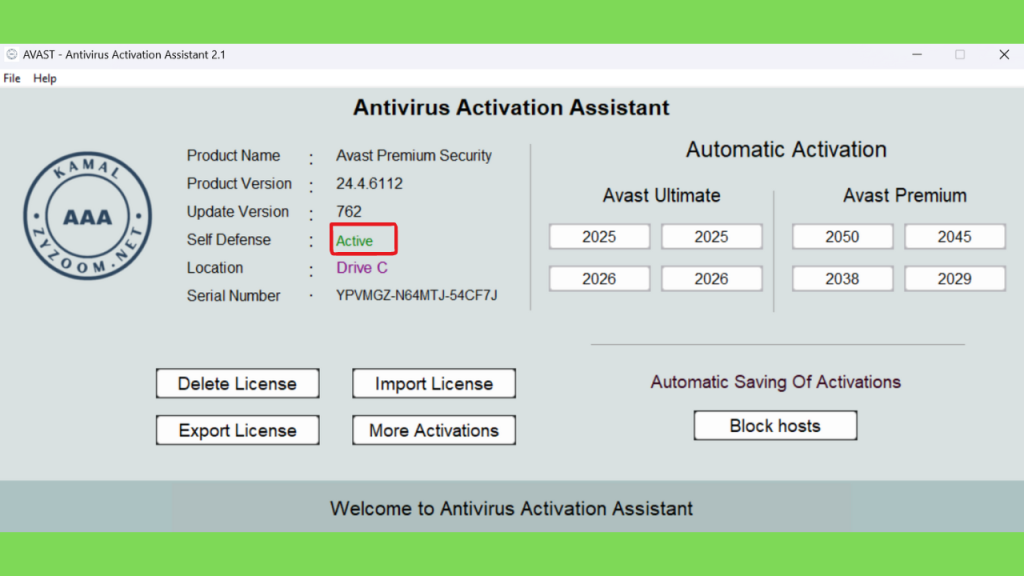Click the Import License button
Screen dimensions: 1024x576
tap(434, 383)
